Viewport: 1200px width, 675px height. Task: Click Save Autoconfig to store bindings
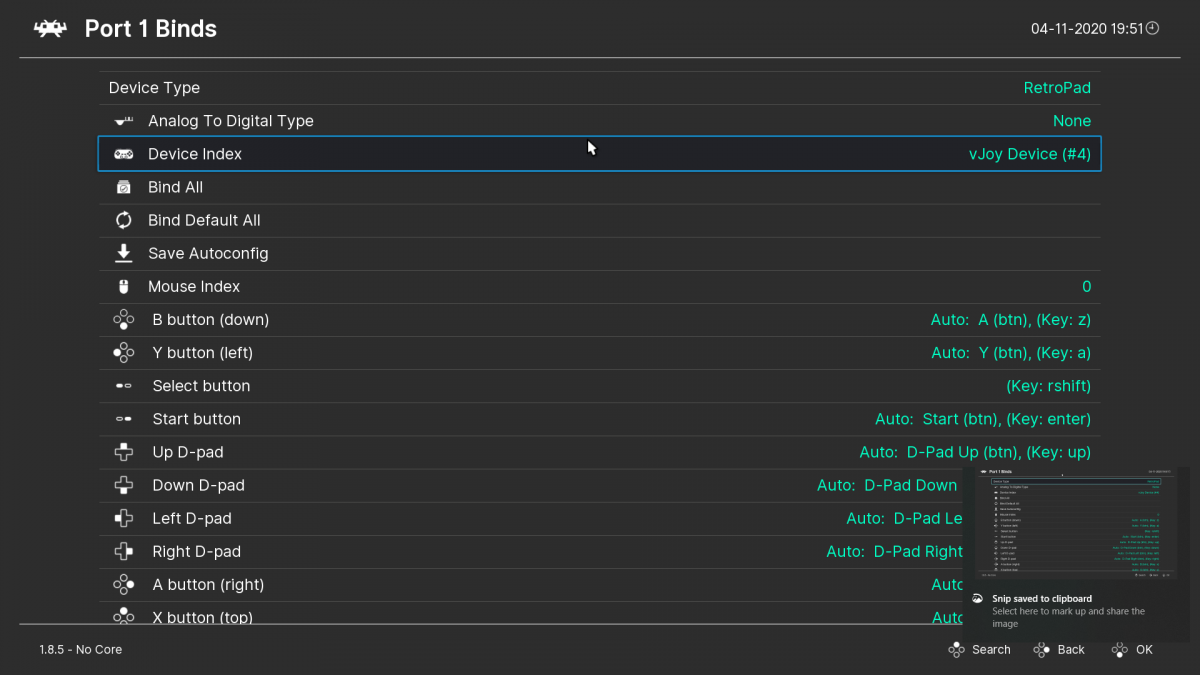pos(600,253)
